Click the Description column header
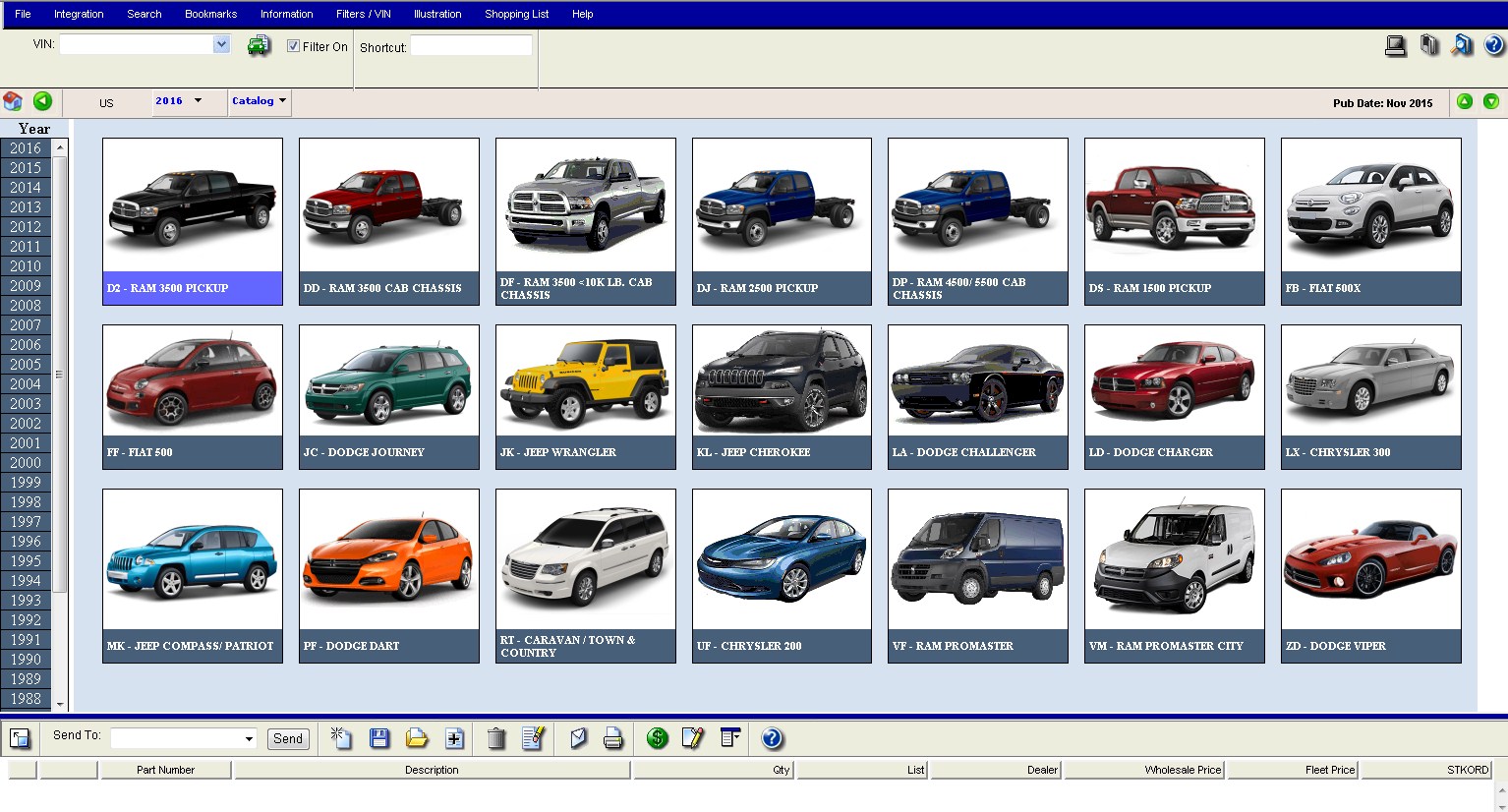The width and height of the screenshot is (1508, 812). [432, 770]
